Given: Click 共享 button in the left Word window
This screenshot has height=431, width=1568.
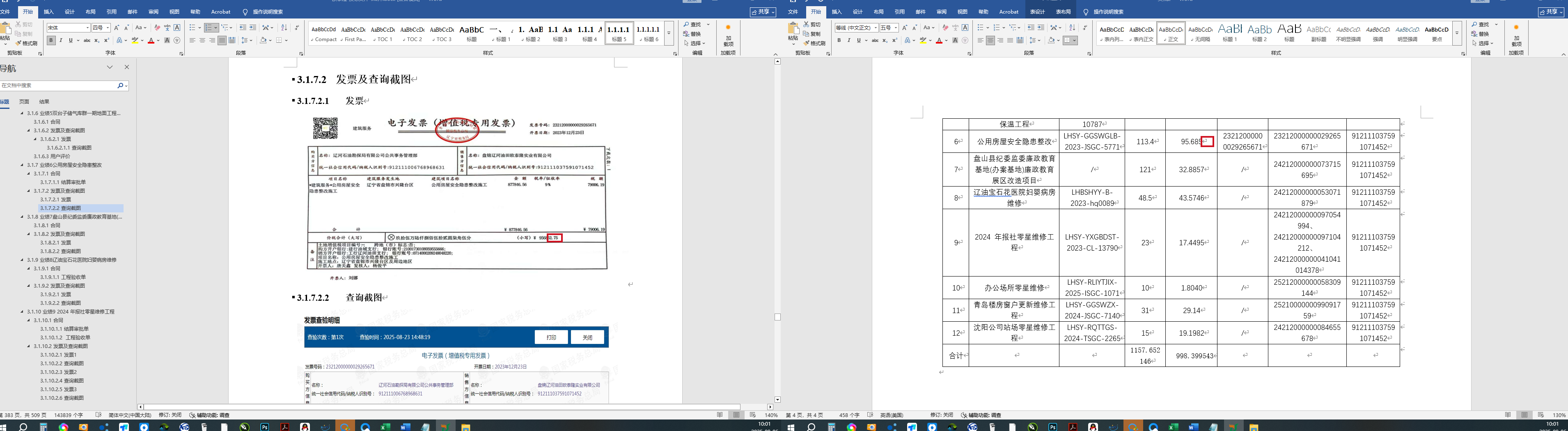Looking at the screenshot, I should (x=763, y=12).
